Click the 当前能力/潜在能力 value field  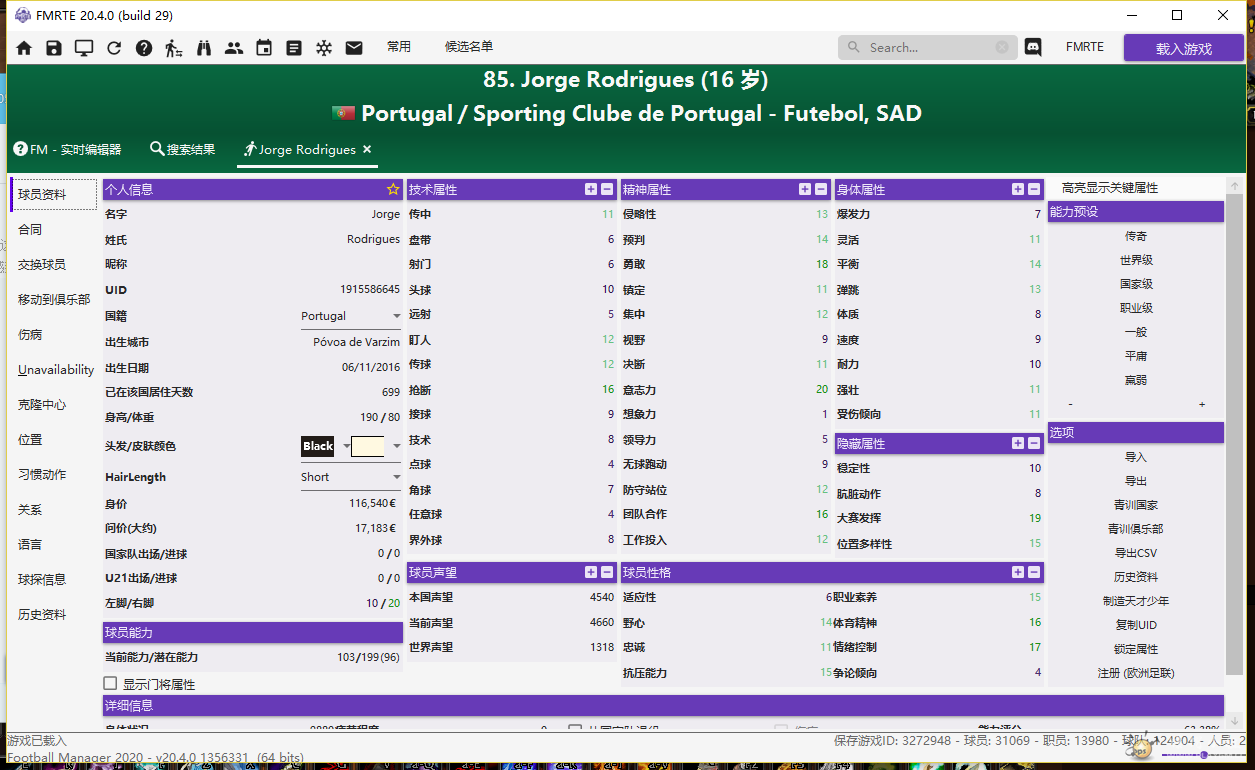[368, 657]
